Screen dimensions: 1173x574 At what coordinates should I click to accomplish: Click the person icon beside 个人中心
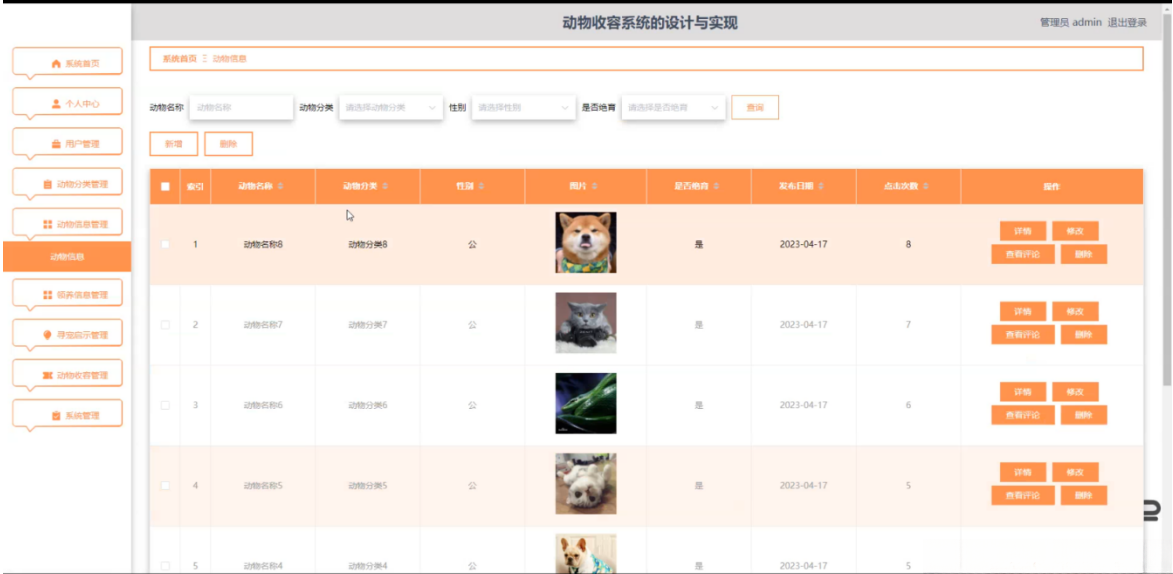pyautogui.click(x=56, y=103)
